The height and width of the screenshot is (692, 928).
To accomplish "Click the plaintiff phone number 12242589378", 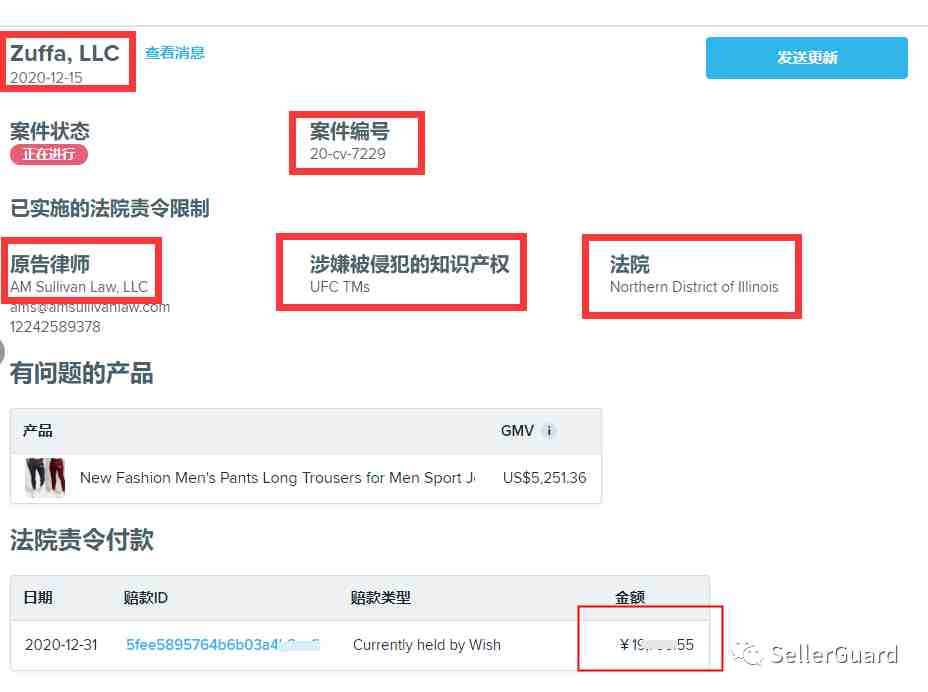I will tap(55, 327).
